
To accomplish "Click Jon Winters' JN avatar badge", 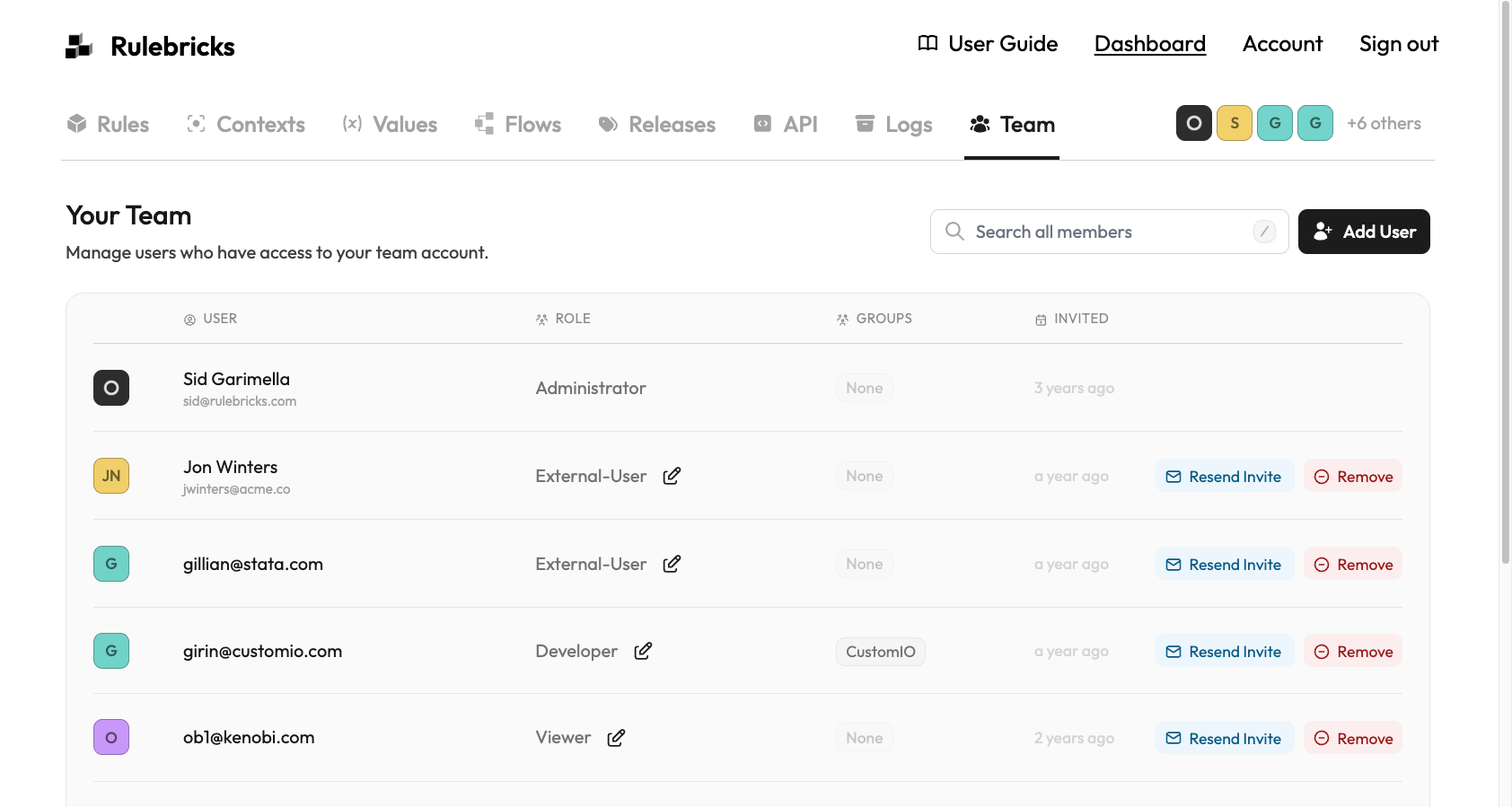I will [111, 476].
